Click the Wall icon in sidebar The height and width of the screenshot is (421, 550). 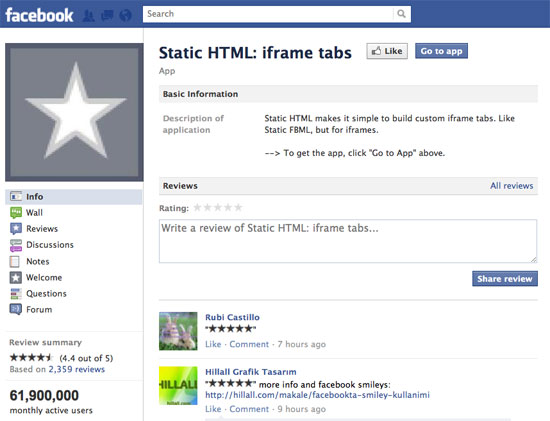[16, 213]
